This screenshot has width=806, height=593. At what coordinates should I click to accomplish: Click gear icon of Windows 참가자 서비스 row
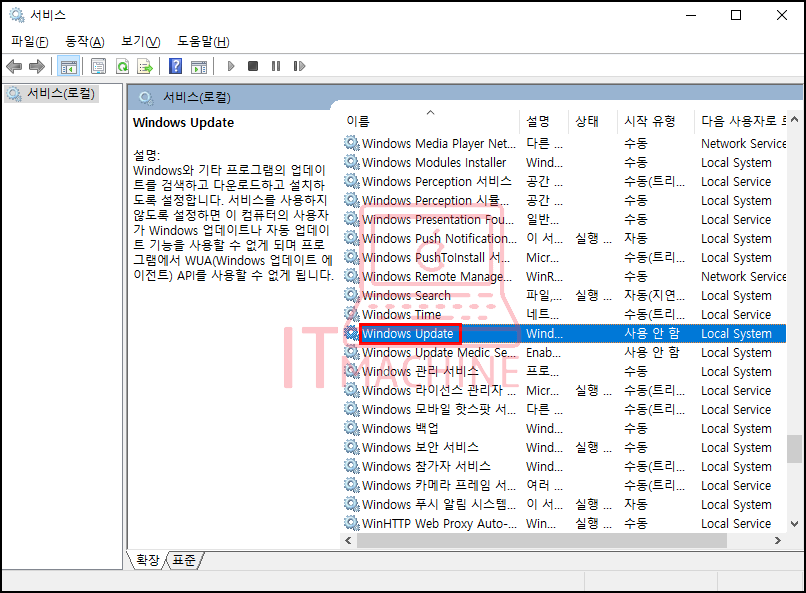[352, 466]
